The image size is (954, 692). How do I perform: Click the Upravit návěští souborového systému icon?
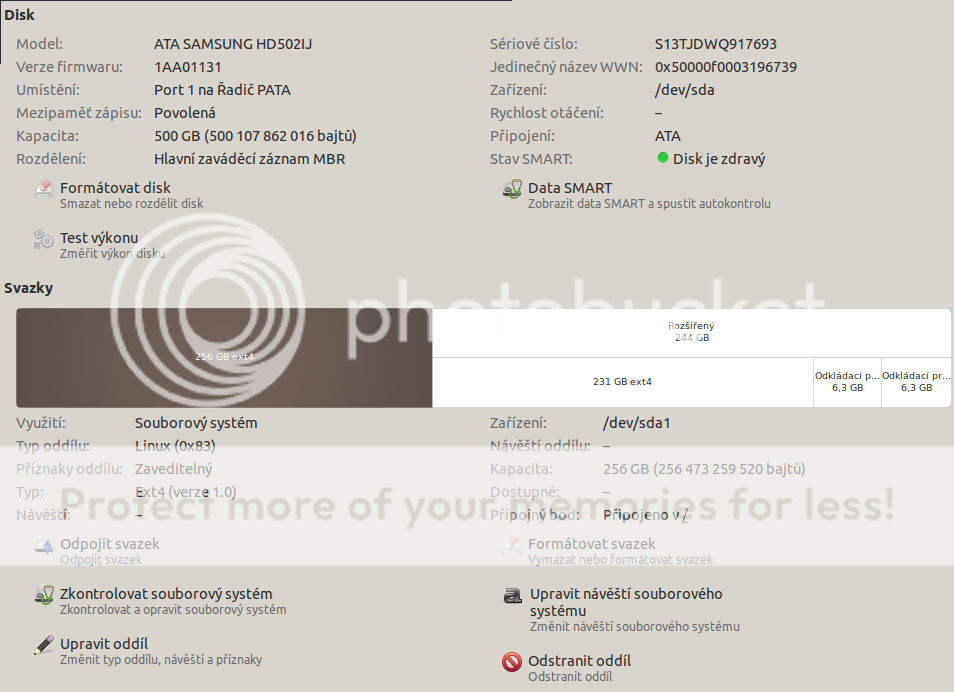click(x=512, y=596)
